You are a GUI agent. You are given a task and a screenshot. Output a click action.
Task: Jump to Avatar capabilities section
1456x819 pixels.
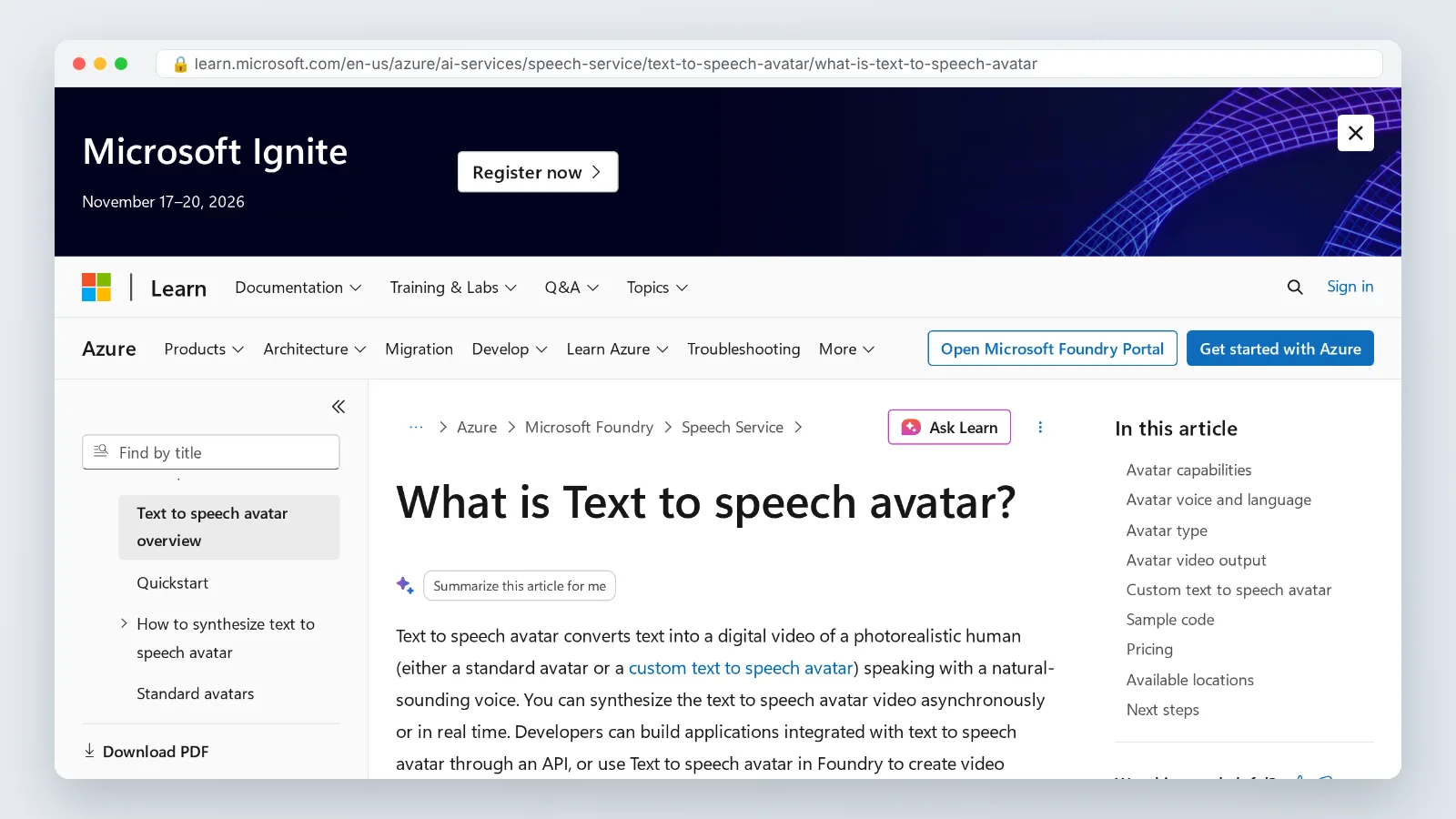[1188, 470]
